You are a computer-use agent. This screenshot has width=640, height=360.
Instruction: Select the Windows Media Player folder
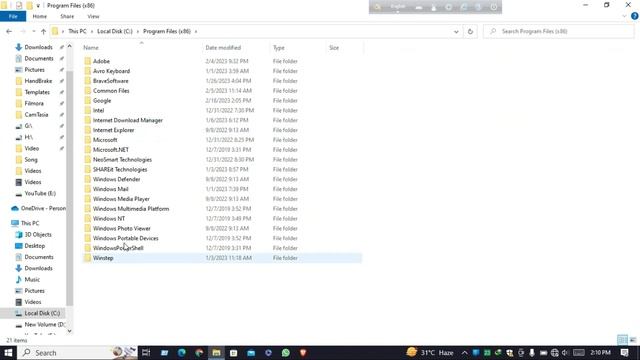click(121, 199)
